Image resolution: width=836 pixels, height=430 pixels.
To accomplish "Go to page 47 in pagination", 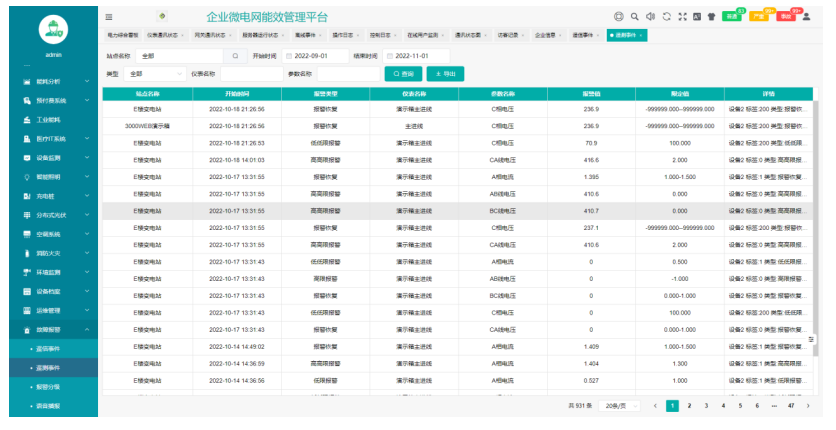I will (x=791, y=406).
